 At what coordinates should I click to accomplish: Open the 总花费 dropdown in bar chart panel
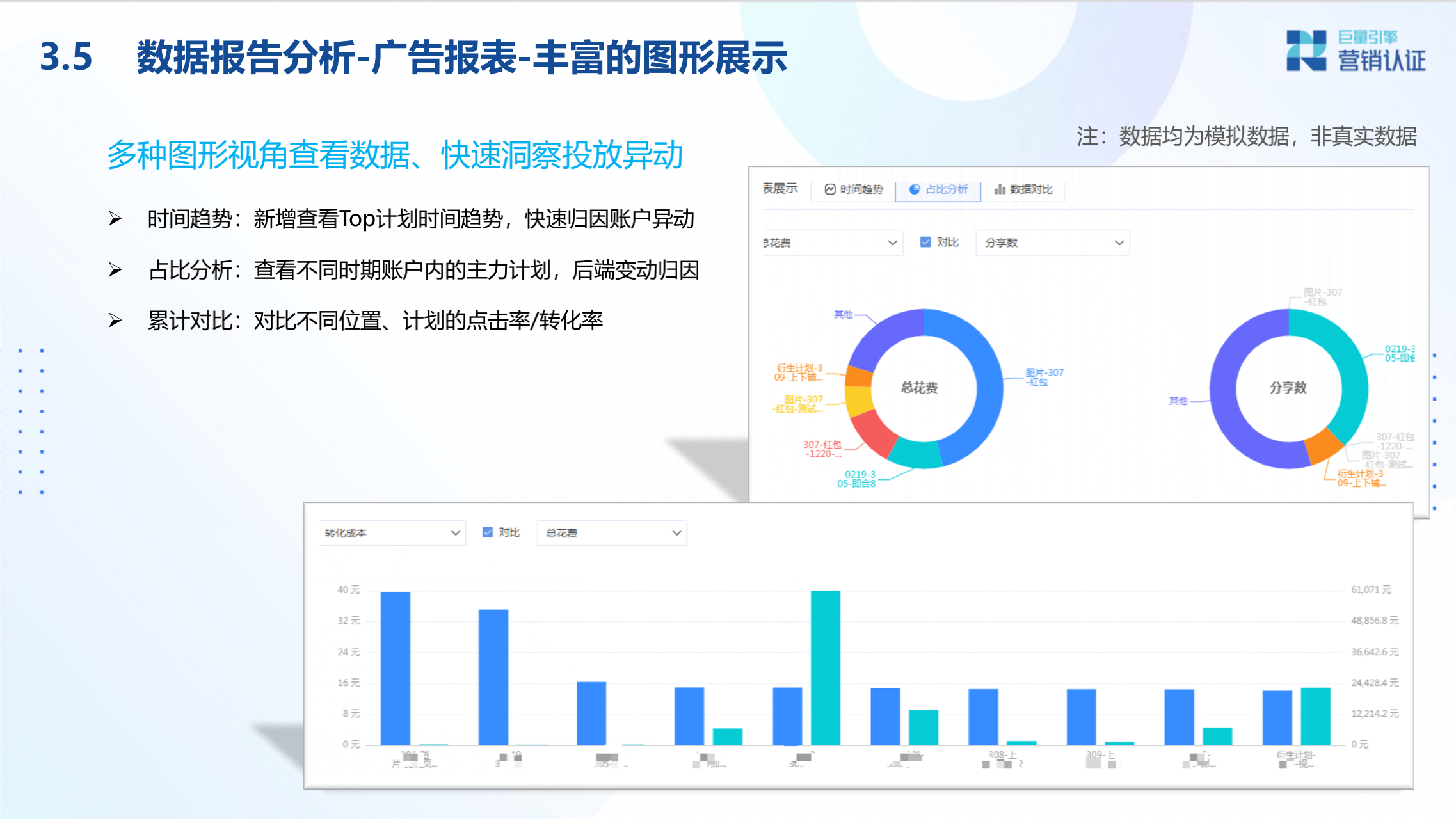pyautogui.click(x=612, y=532)
